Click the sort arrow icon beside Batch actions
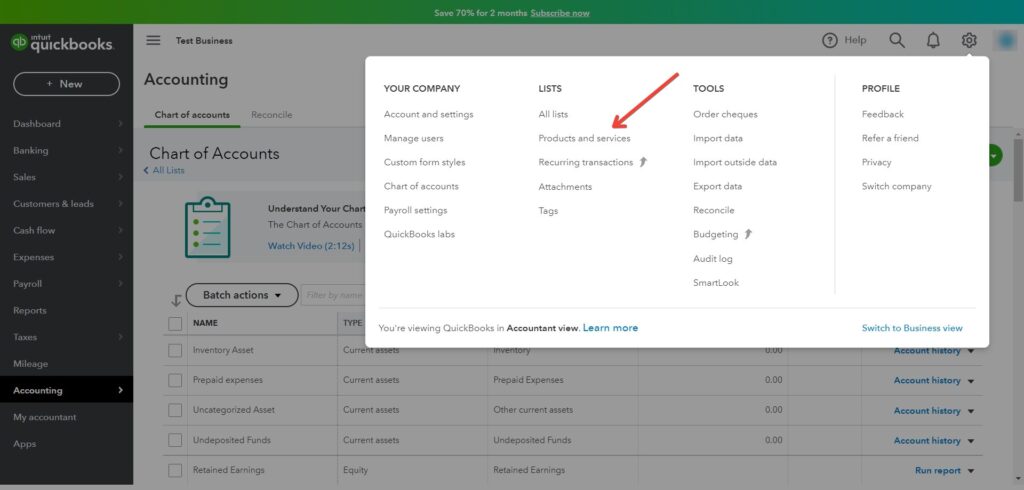 [176, 301]
